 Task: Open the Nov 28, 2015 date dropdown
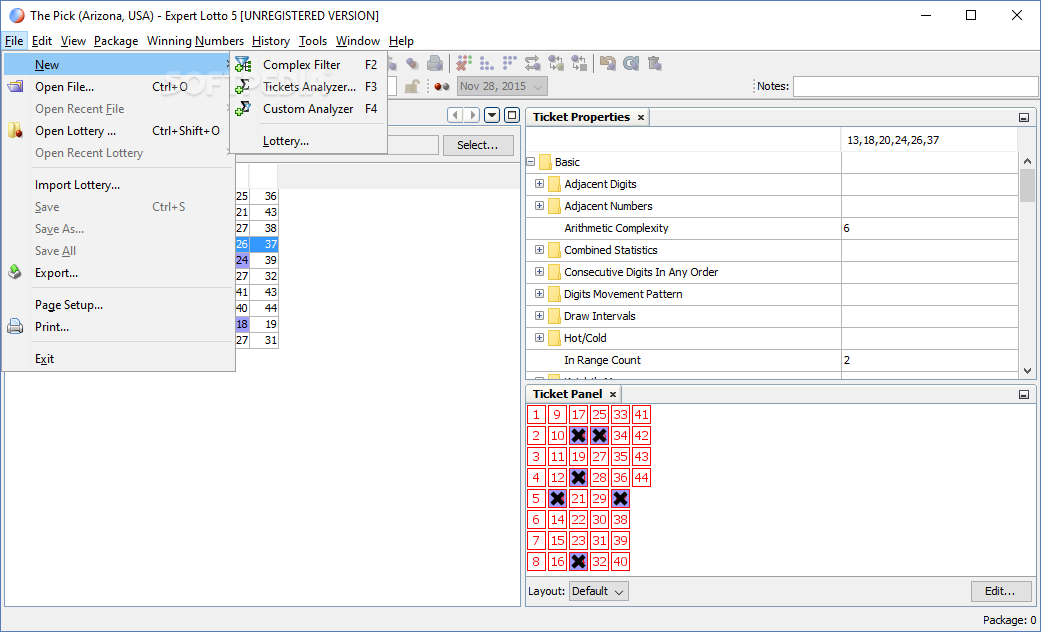502,86
